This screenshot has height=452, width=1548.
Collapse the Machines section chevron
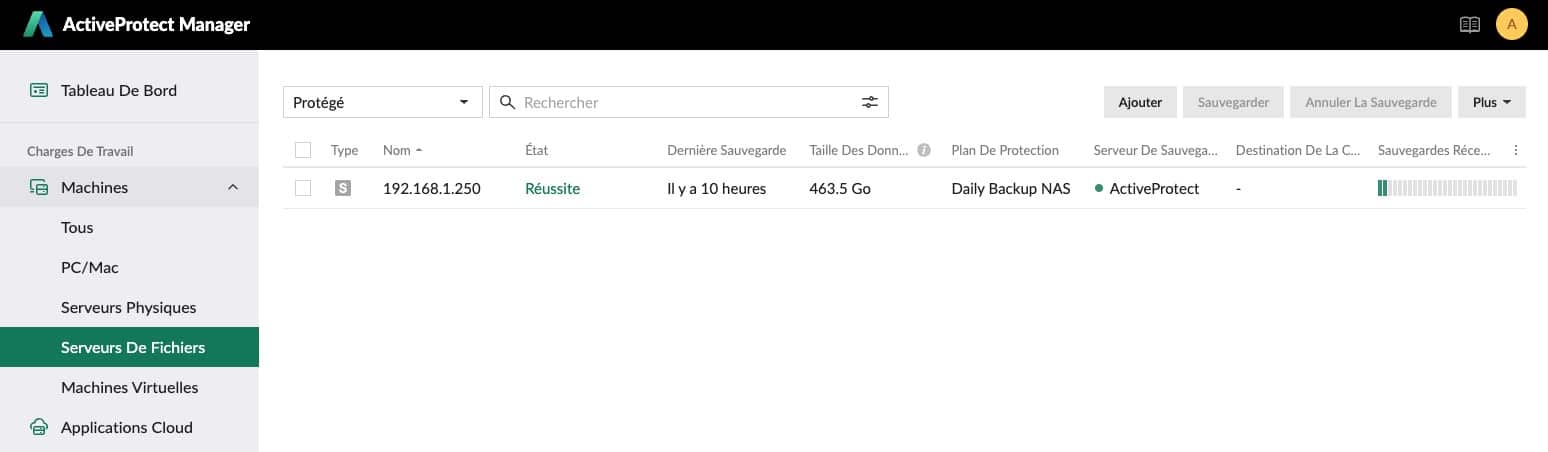[233, 187]
